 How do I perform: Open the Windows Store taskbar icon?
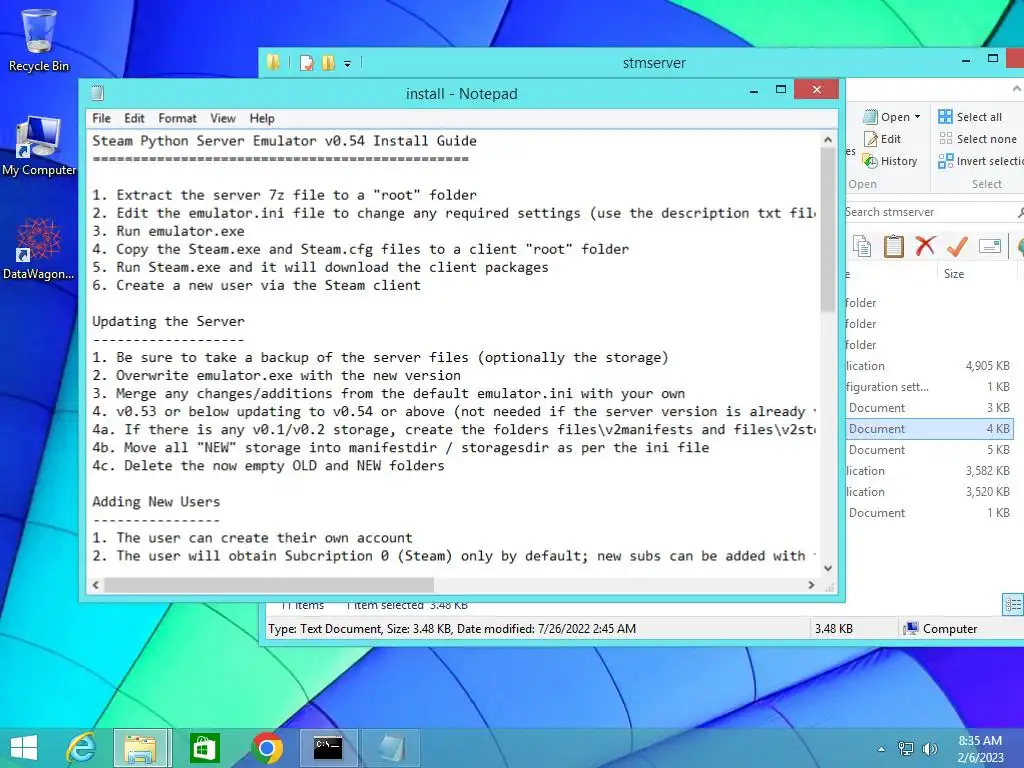pos(204,748)
